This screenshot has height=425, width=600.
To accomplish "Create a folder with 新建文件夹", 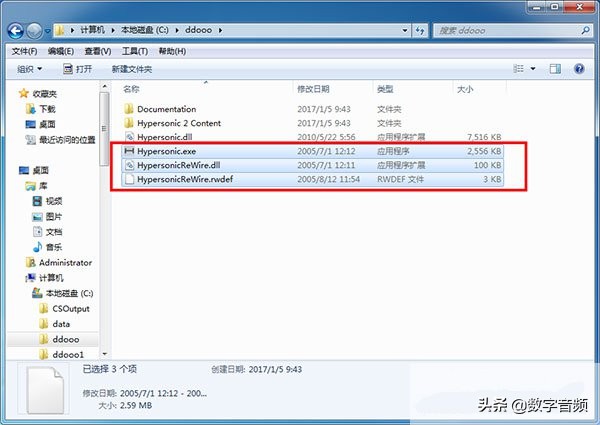I will 132,69.
